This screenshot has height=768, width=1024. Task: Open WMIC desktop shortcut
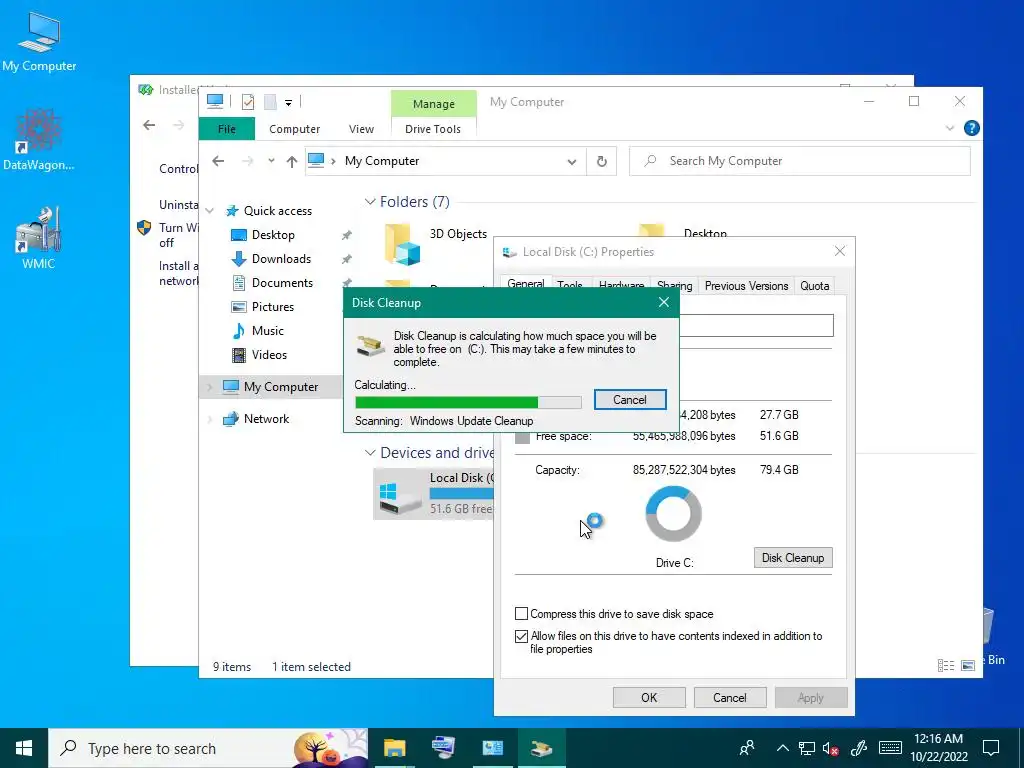pyautogui.click(x=39, y=238)
